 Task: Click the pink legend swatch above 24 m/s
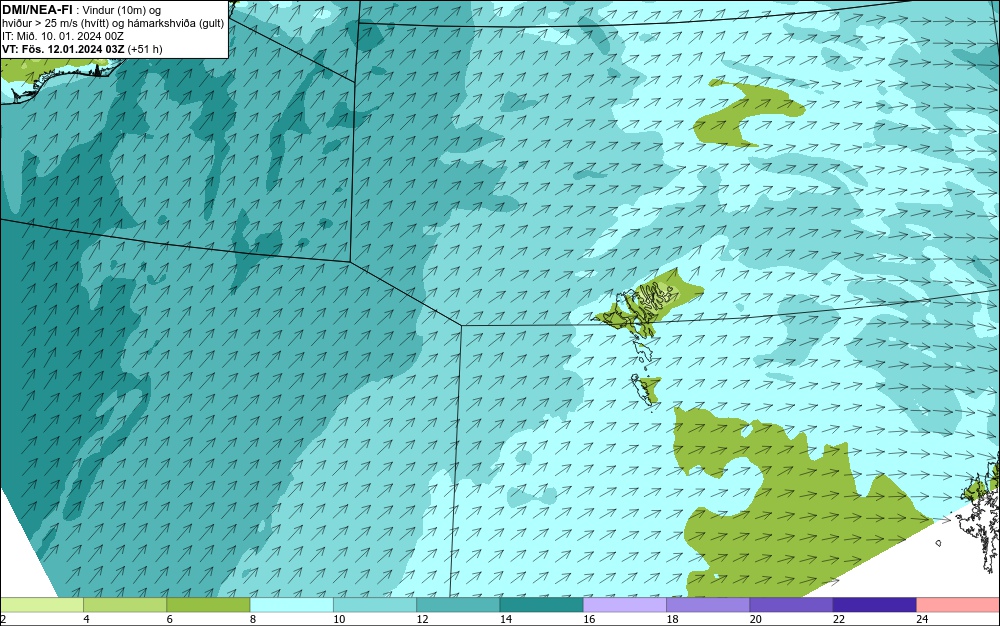coord(958,604)
